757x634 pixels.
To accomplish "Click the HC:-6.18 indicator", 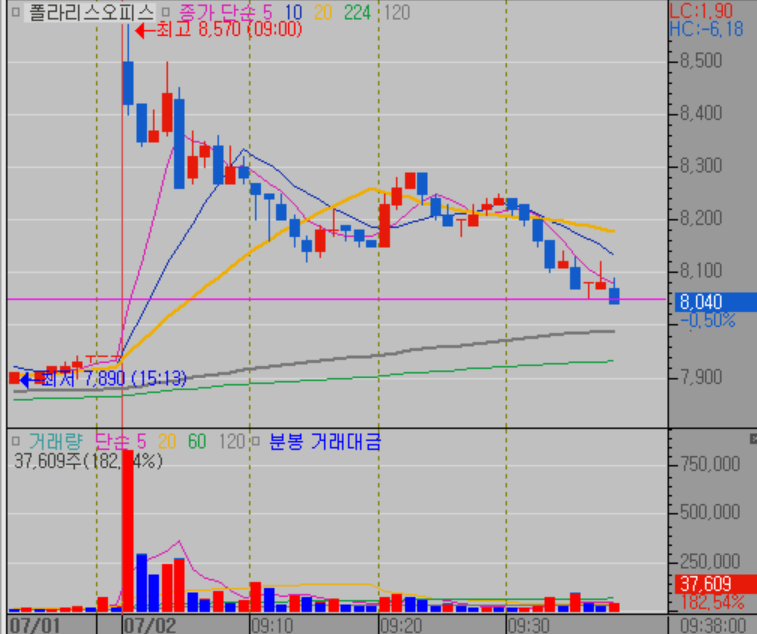I will pos(706,29).
